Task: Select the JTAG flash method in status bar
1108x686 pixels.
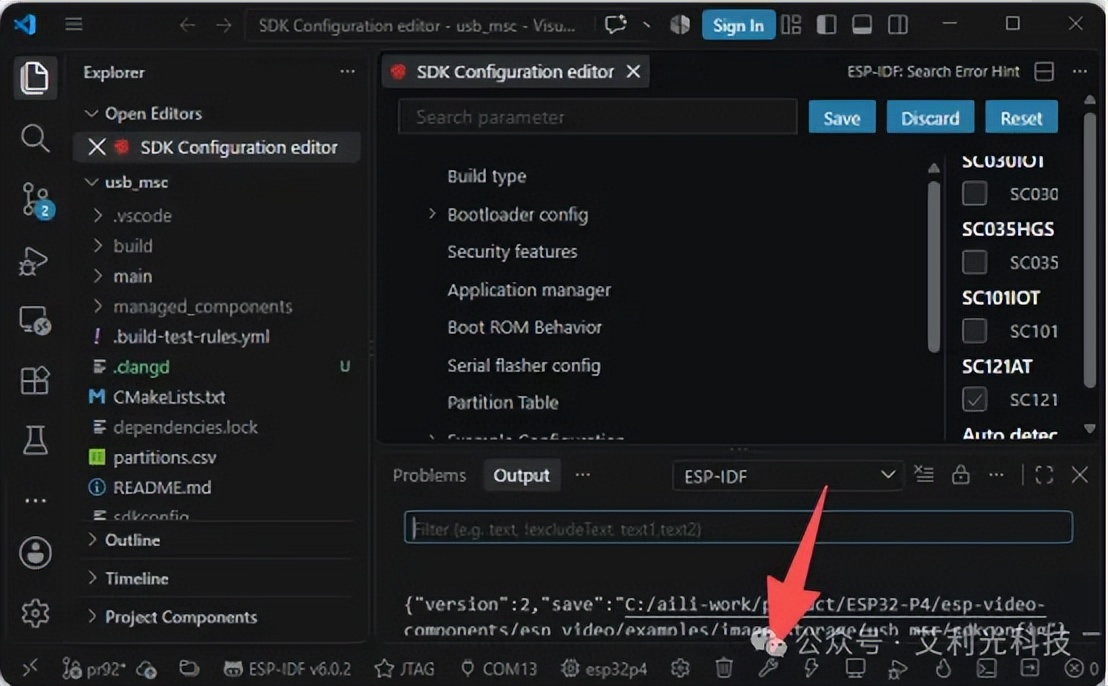Action: click(405, 668)
